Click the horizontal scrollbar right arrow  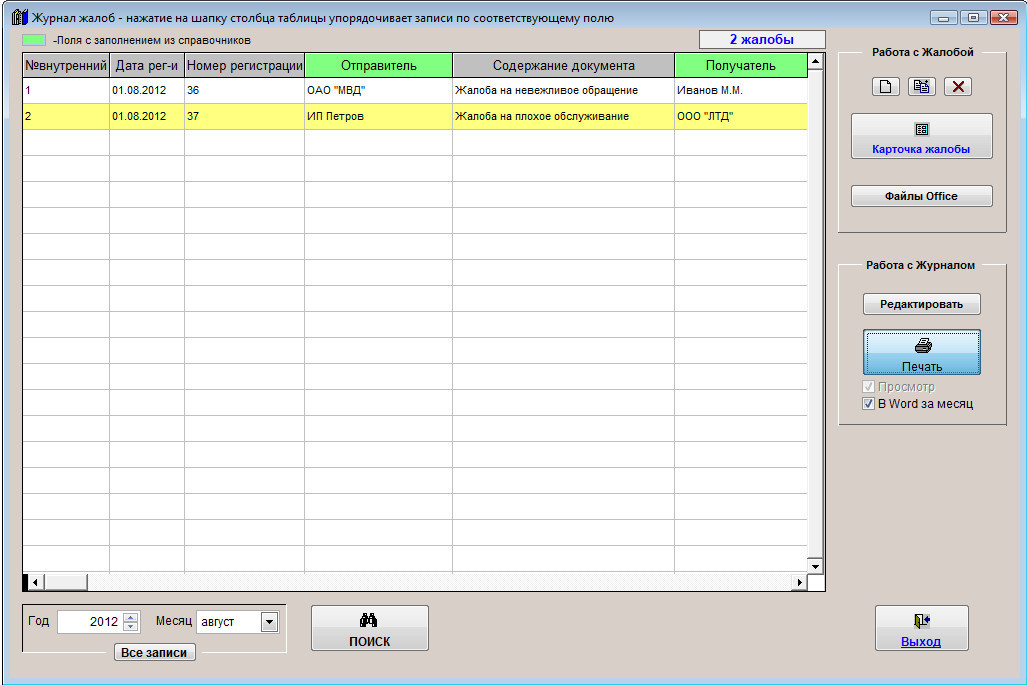tap(799, 582)
